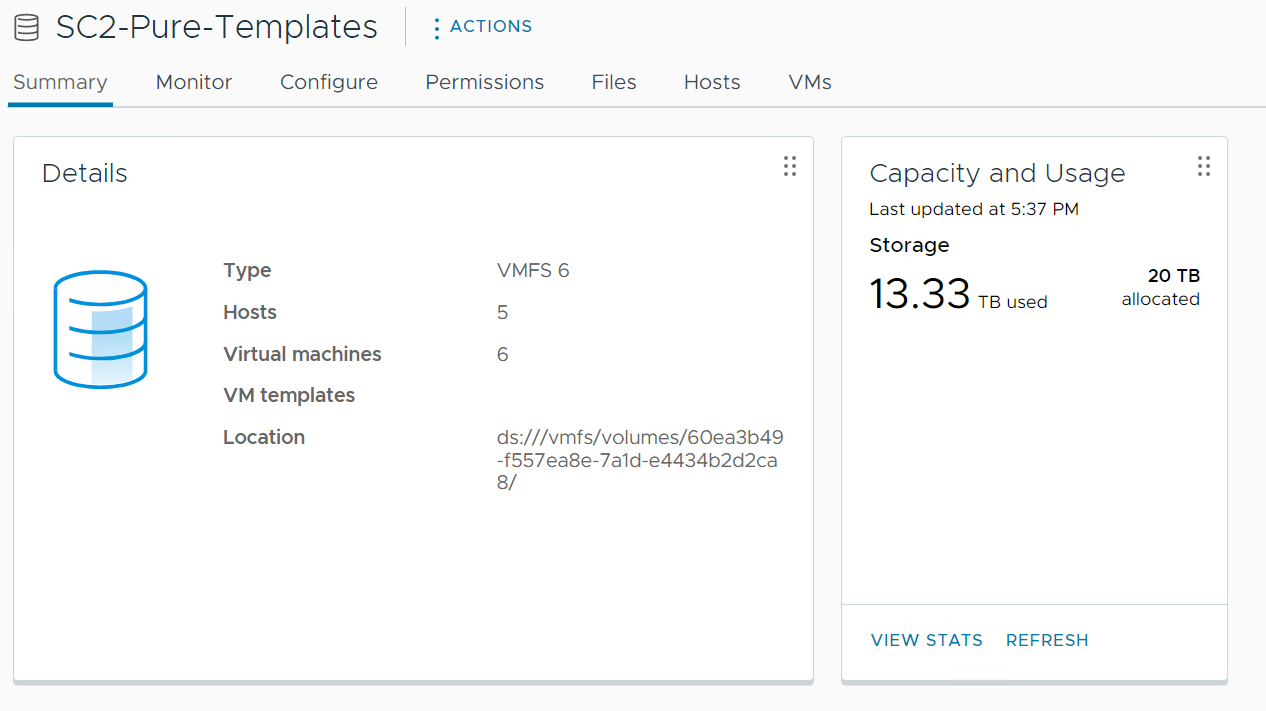The height and width of the screenshot is (711, 1266).
Task: Open the Monitor tab
Action: click(194, 82)
